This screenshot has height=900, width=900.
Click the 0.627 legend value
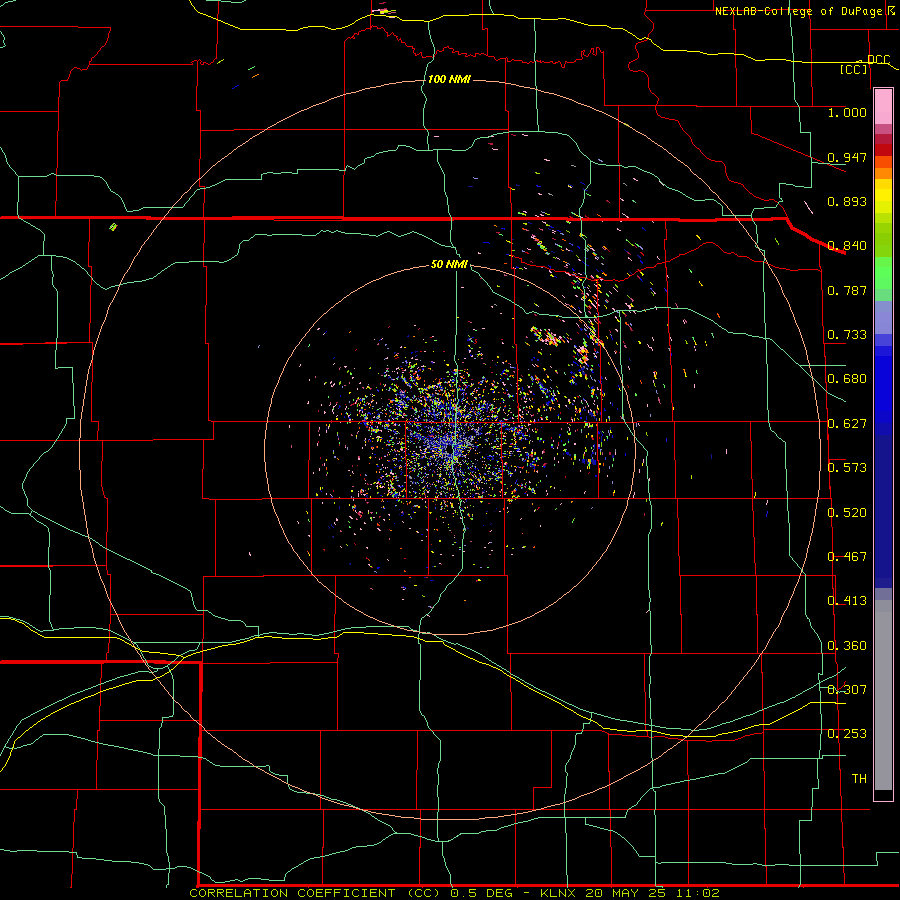847,424
